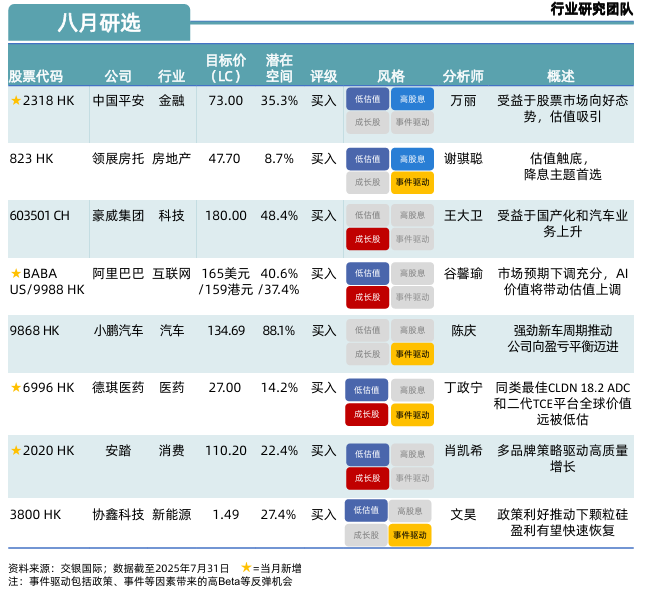Click upside value 35.3%
The height and width of the screenshot is (589, 660).
279,101
